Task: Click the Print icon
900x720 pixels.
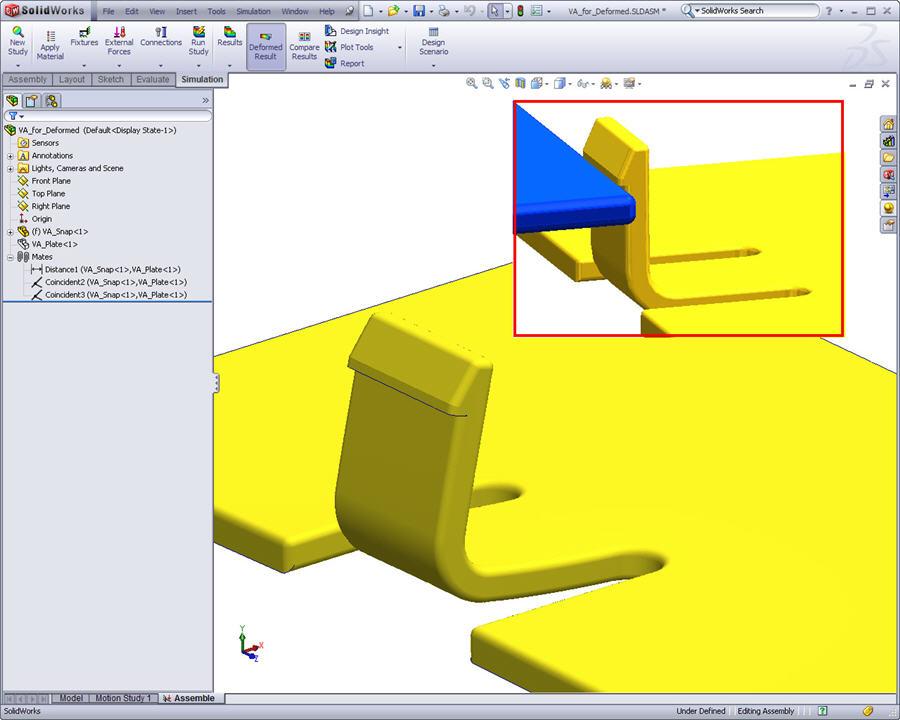Action: (444, 11)
